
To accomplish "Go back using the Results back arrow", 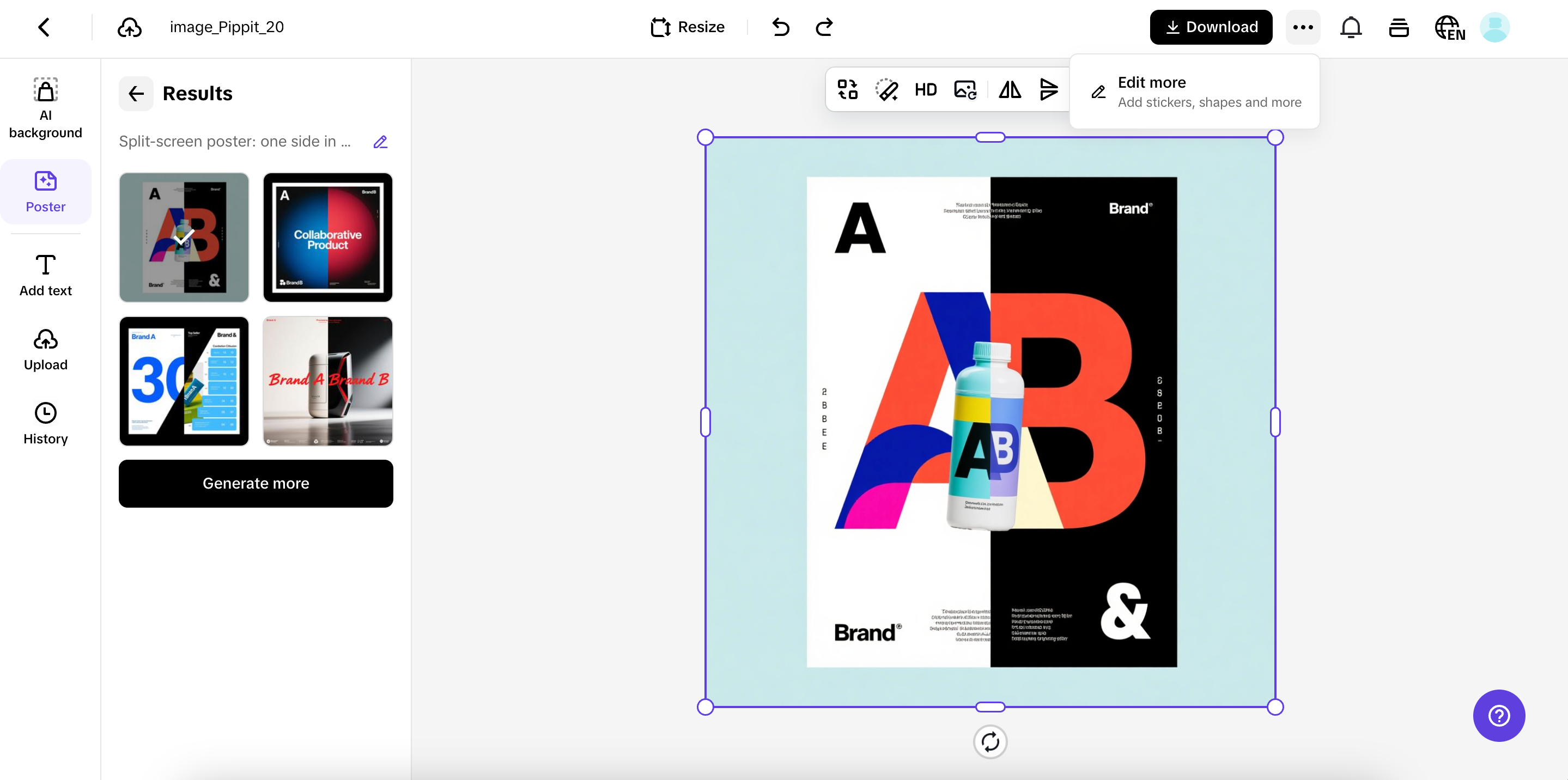I will [x=136, y=94].
